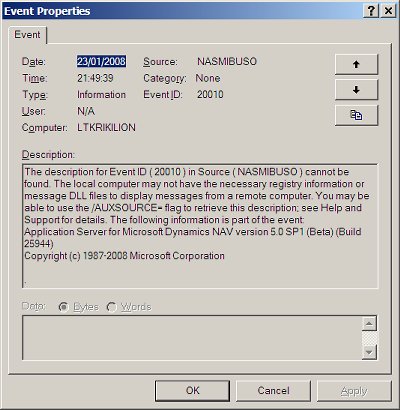Click inside the Description text box
400x410 pixels.
200,226
